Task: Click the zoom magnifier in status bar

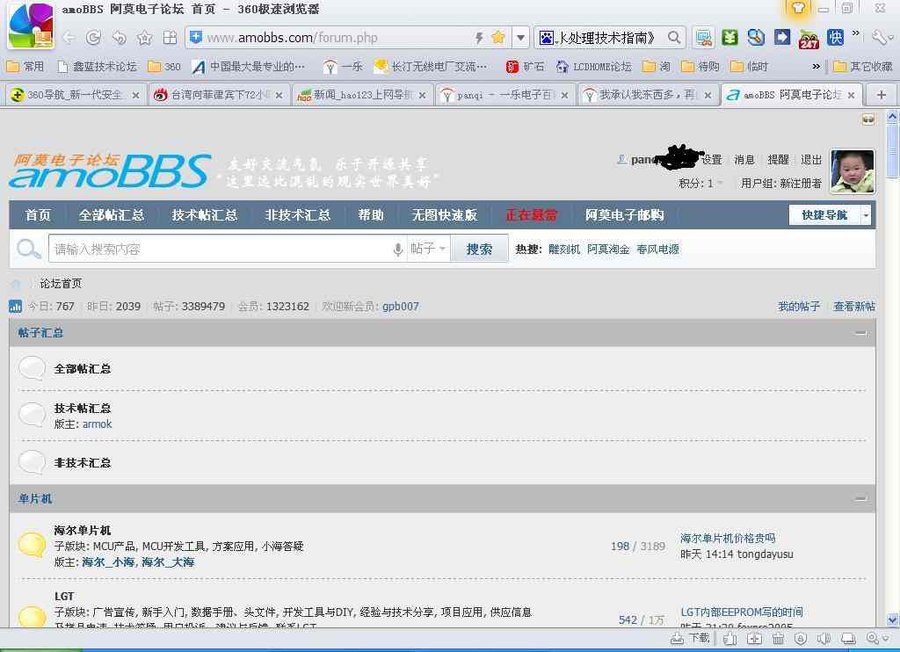Action: pos(874,638)
